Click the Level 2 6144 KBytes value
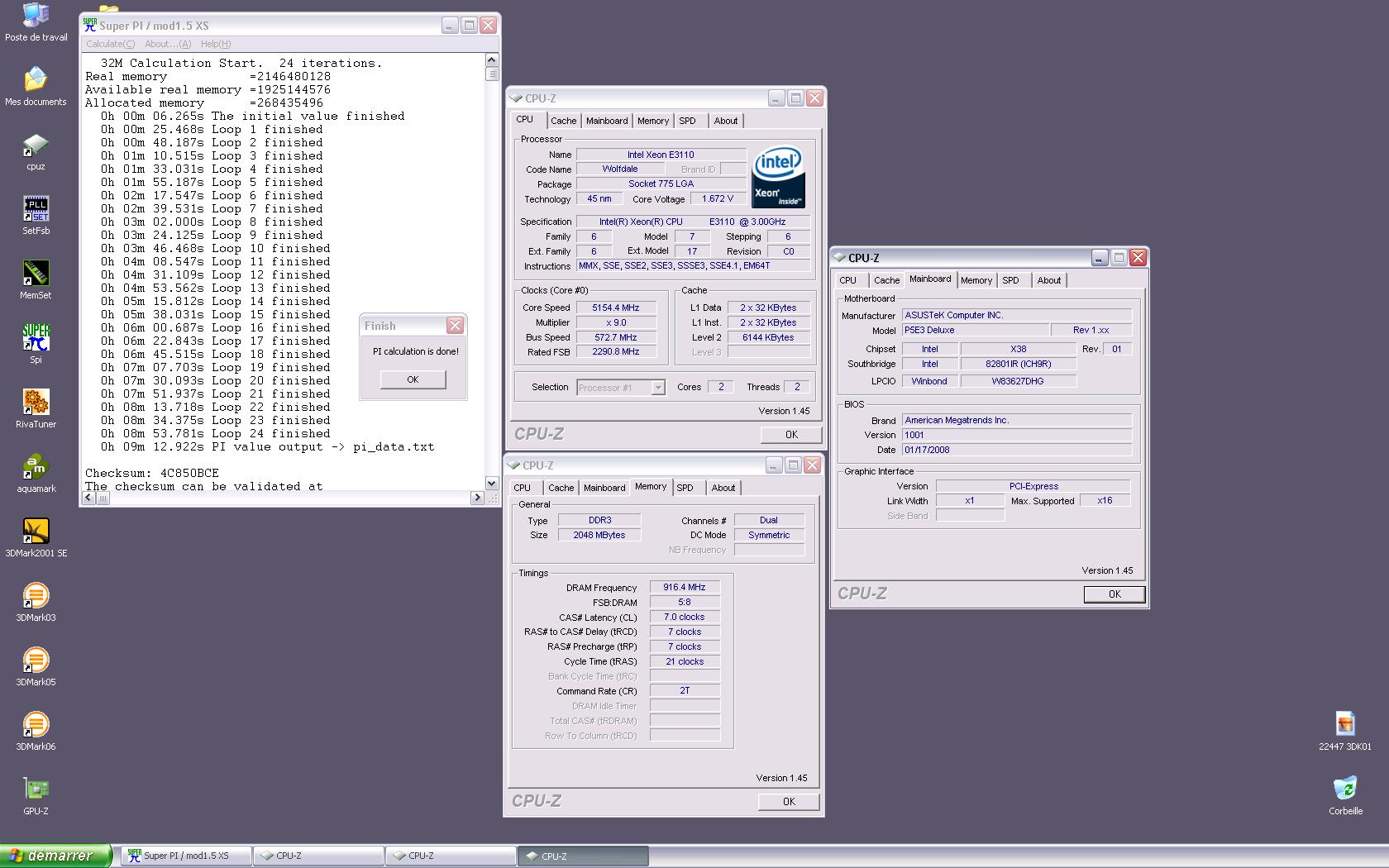The height and width of the screenshot is (868, 1389). (x=768, y=337)
